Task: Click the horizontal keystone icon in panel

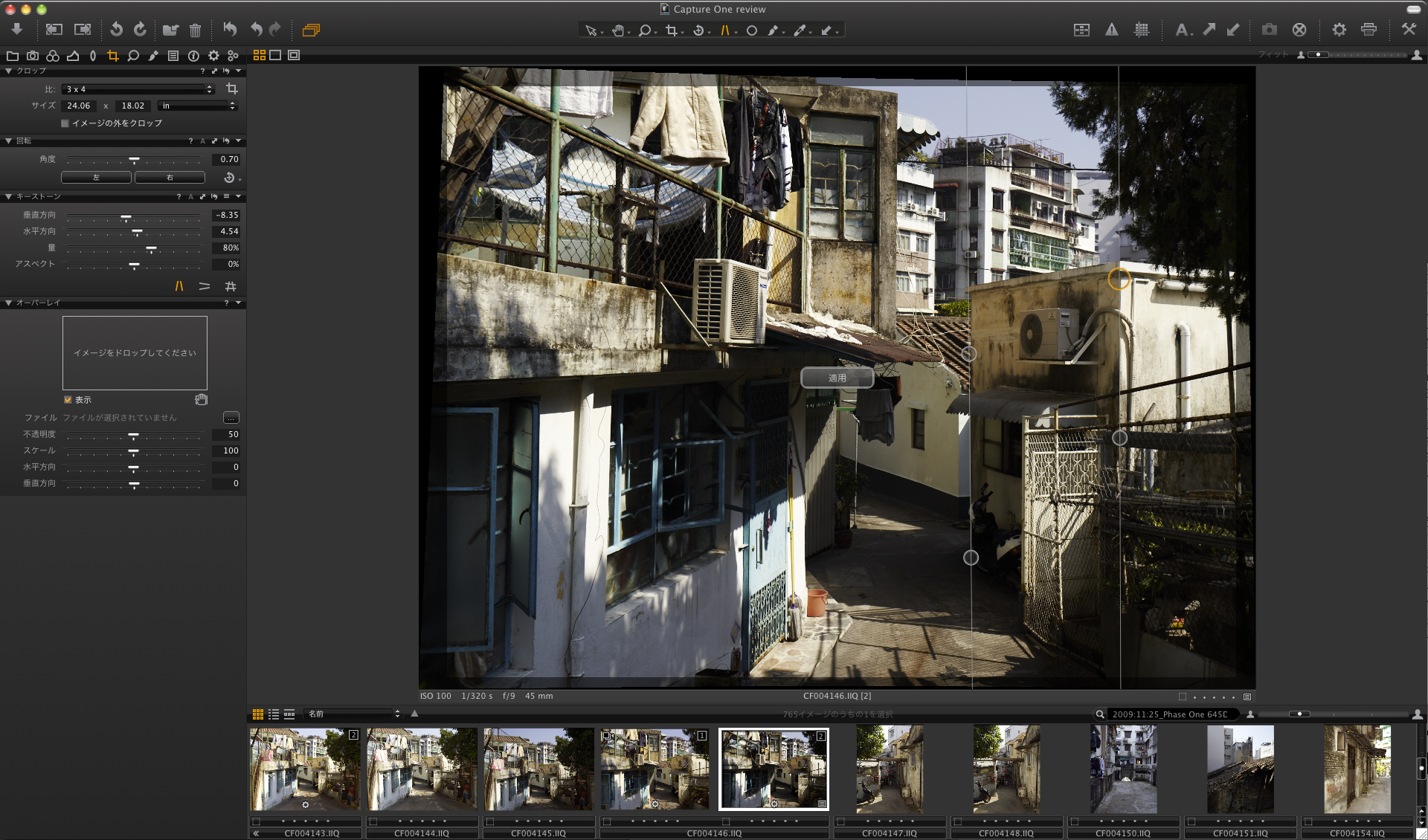Action: pyautogui.click(x=205, y=286)
